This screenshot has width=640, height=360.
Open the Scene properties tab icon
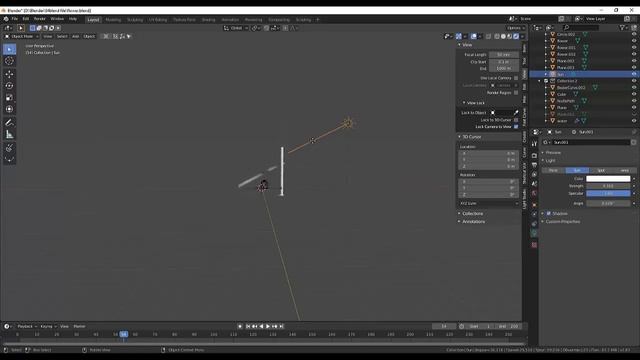[534, 184]
